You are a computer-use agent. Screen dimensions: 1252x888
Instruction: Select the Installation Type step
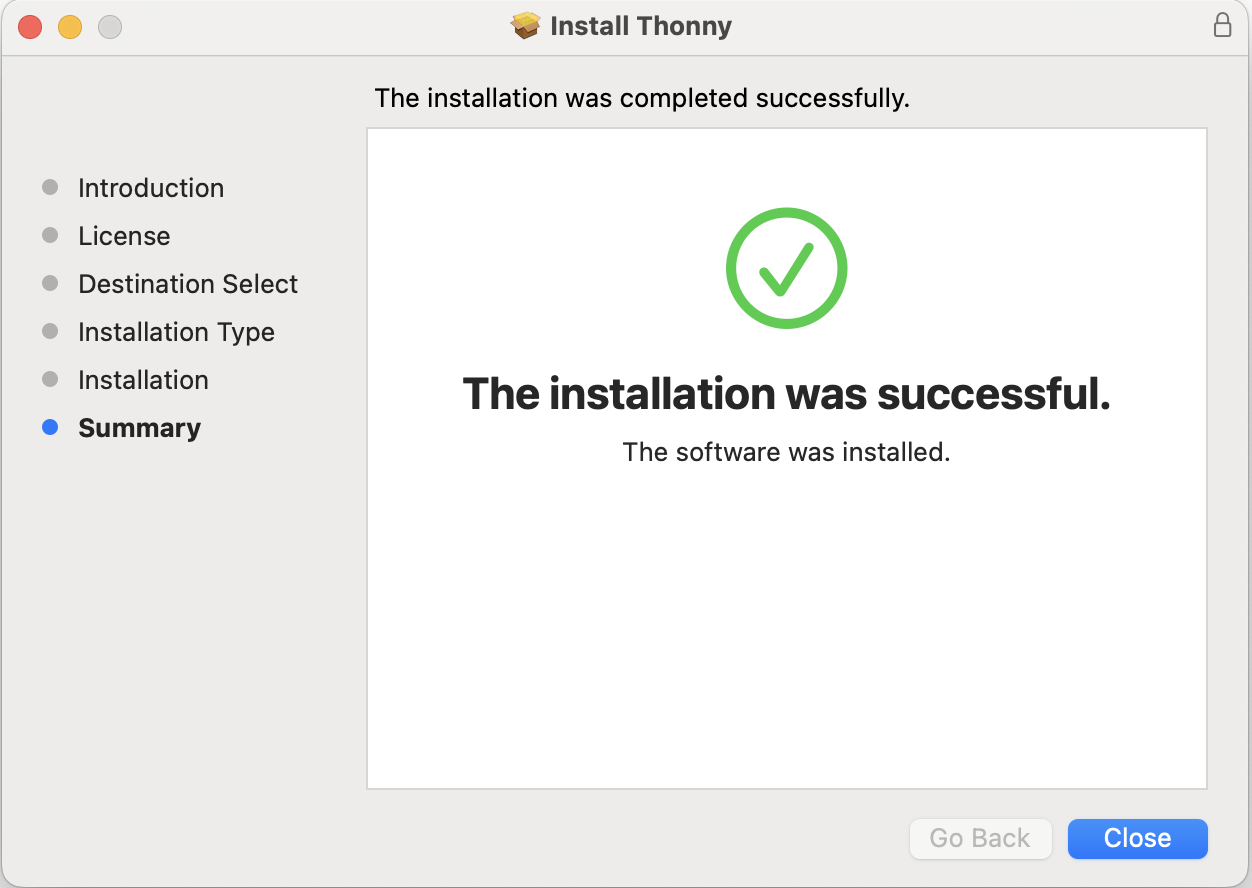point(176,331)
